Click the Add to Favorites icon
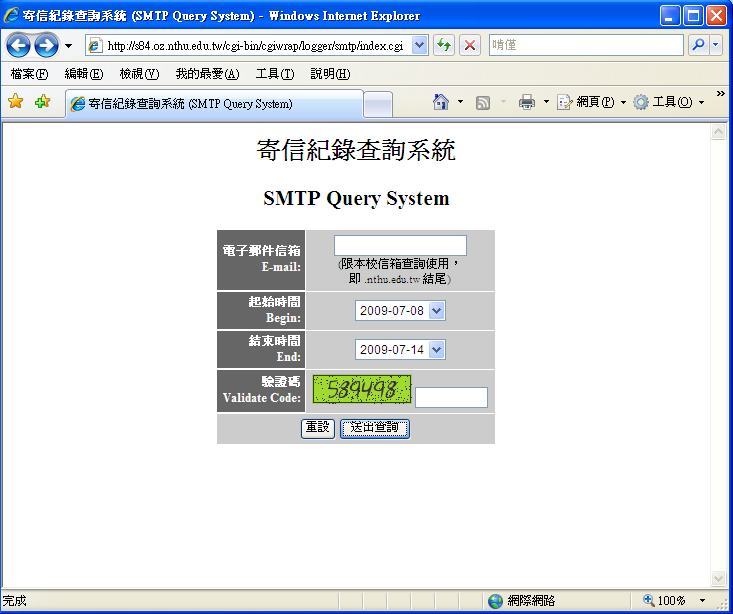The image size is (733, 614). coord(42,102)
